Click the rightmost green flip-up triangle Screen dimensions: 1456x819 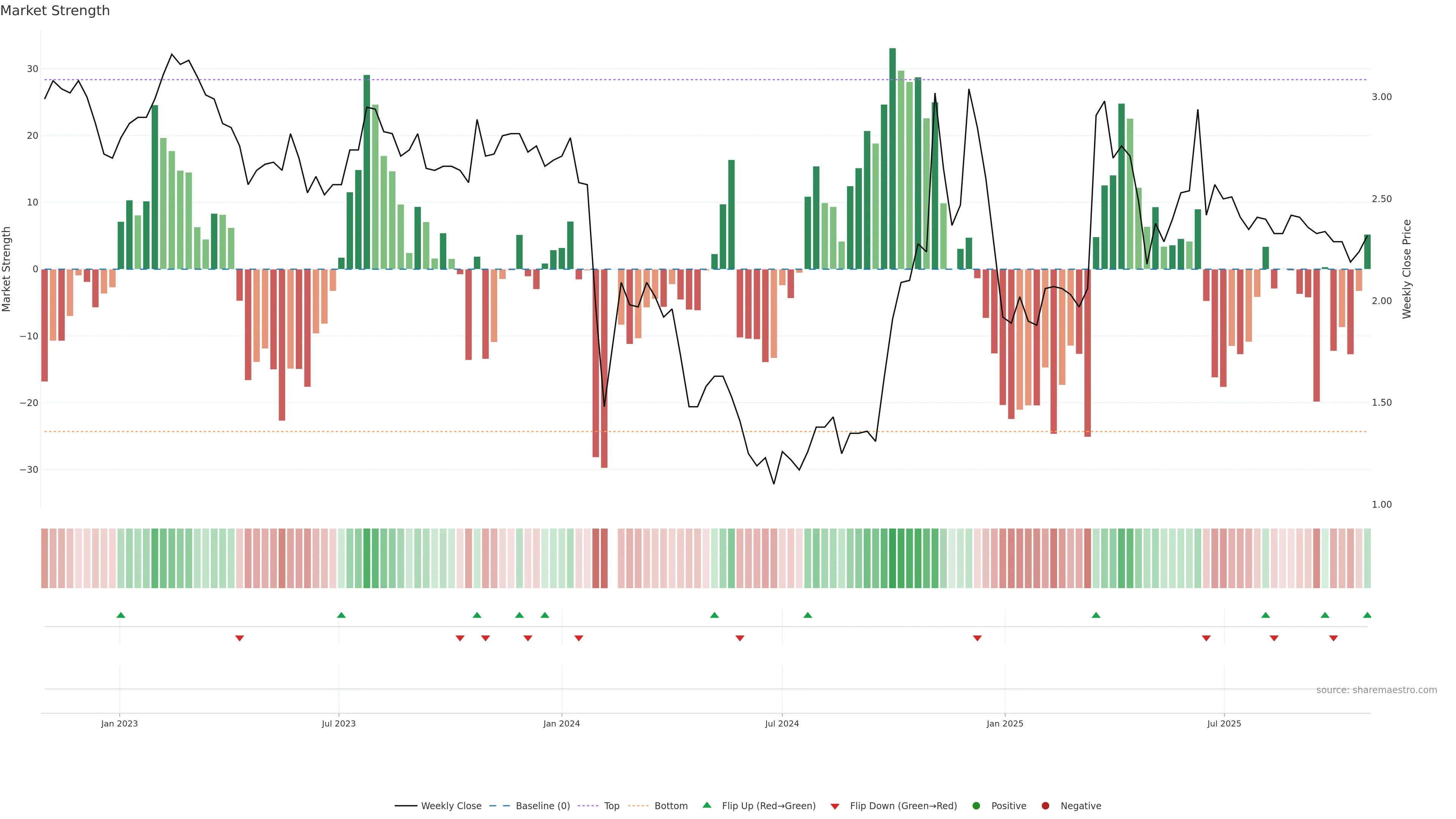point(1367,615)
